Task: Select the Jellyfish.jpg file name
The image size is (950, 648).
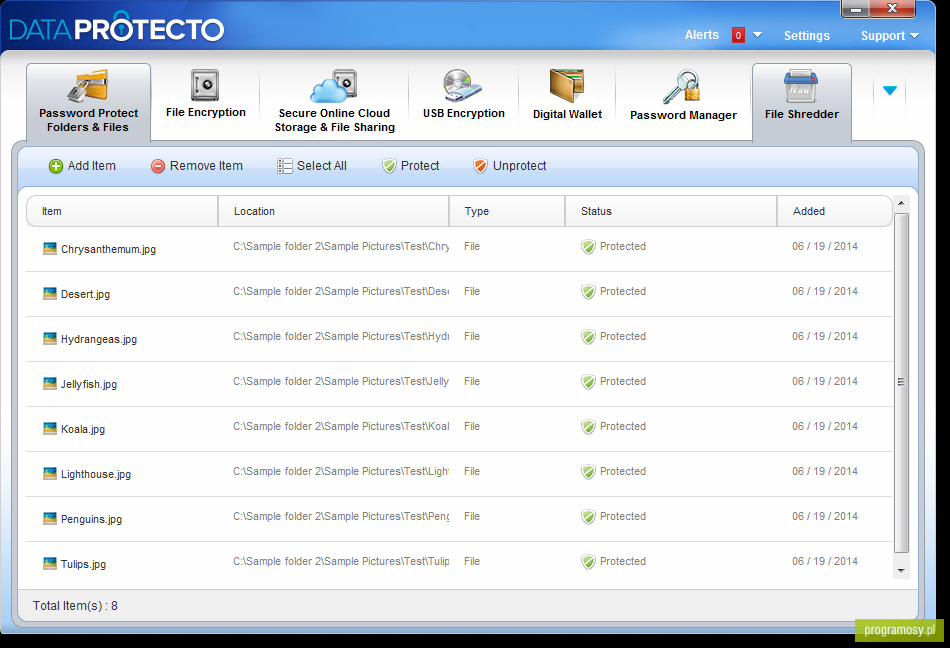Action: pos(89,384)
